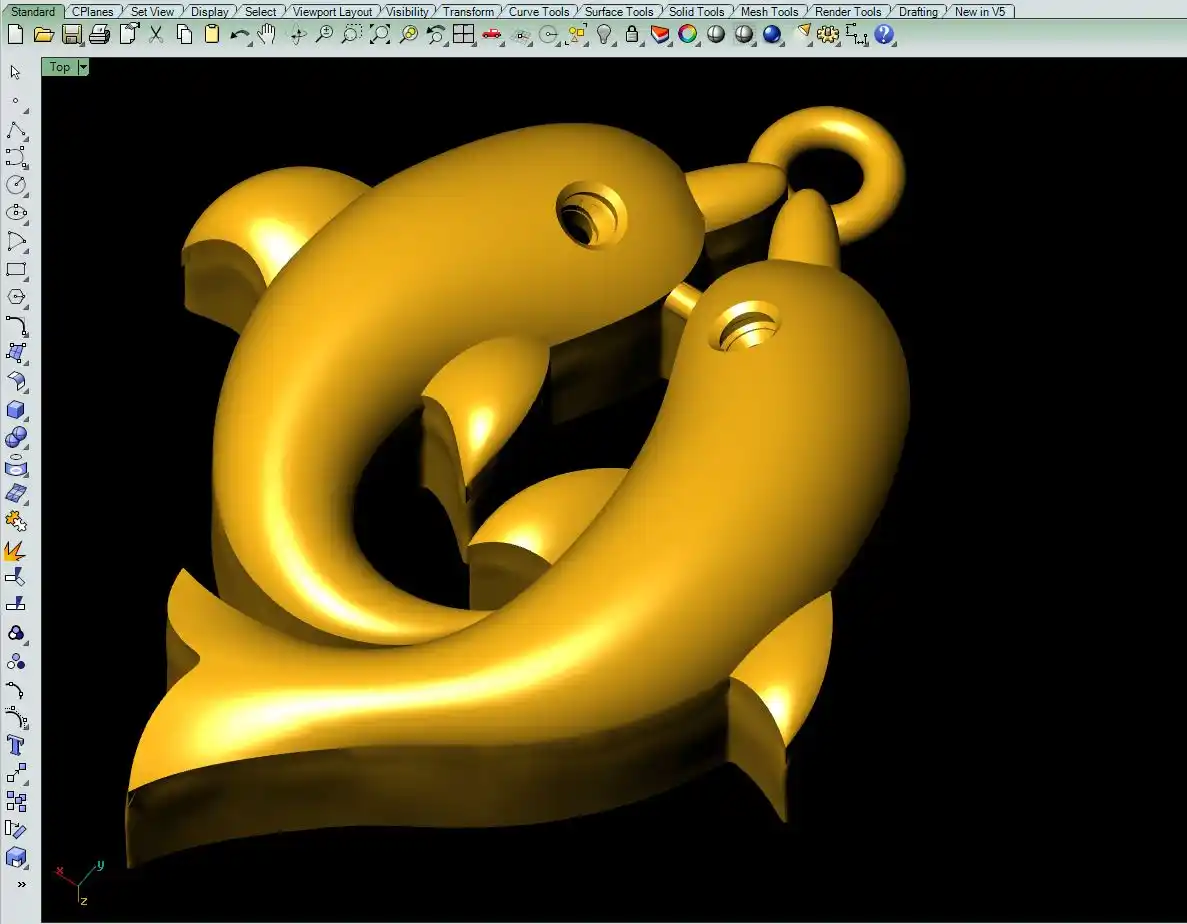Select the Polygon tool icon
This screenshot has width=1187, height=924.
pyautogui.click(x=16, y=297)
